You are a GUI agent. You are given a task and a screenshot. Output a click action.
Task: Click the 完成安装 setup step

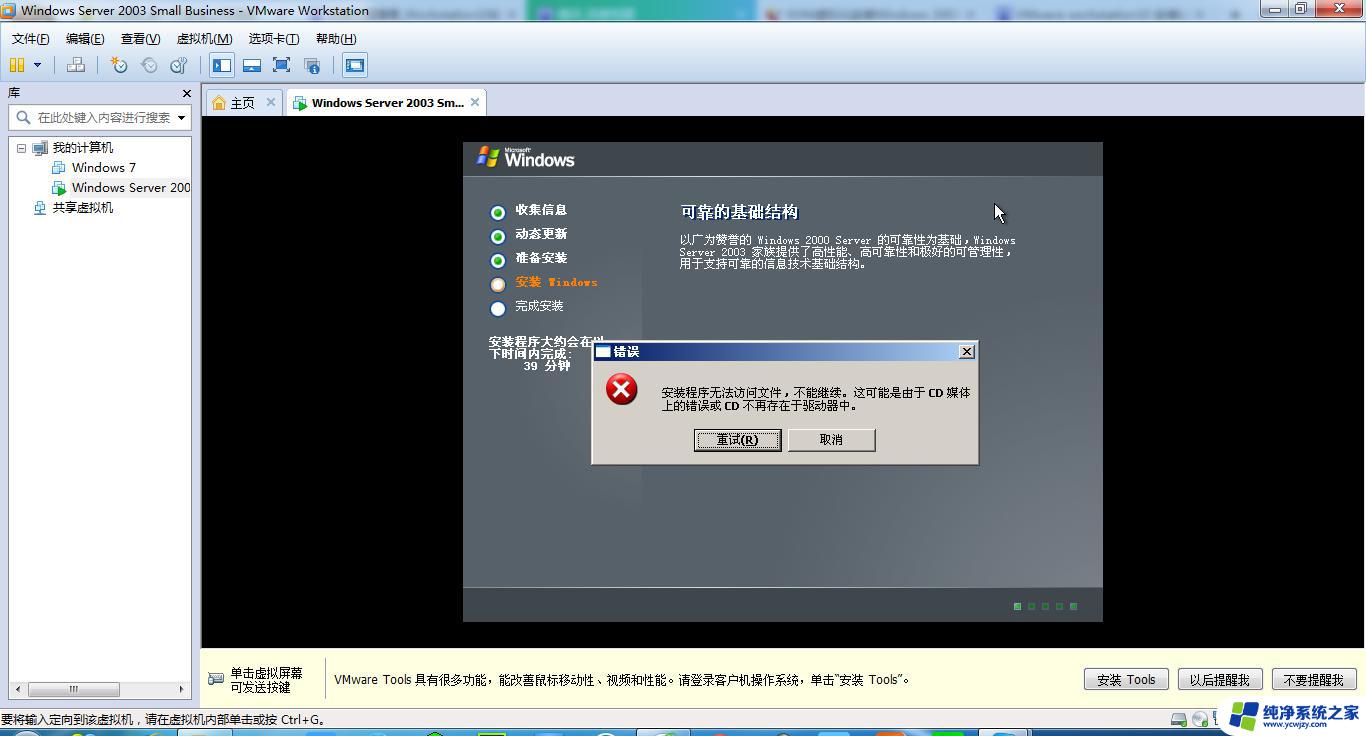539,306
